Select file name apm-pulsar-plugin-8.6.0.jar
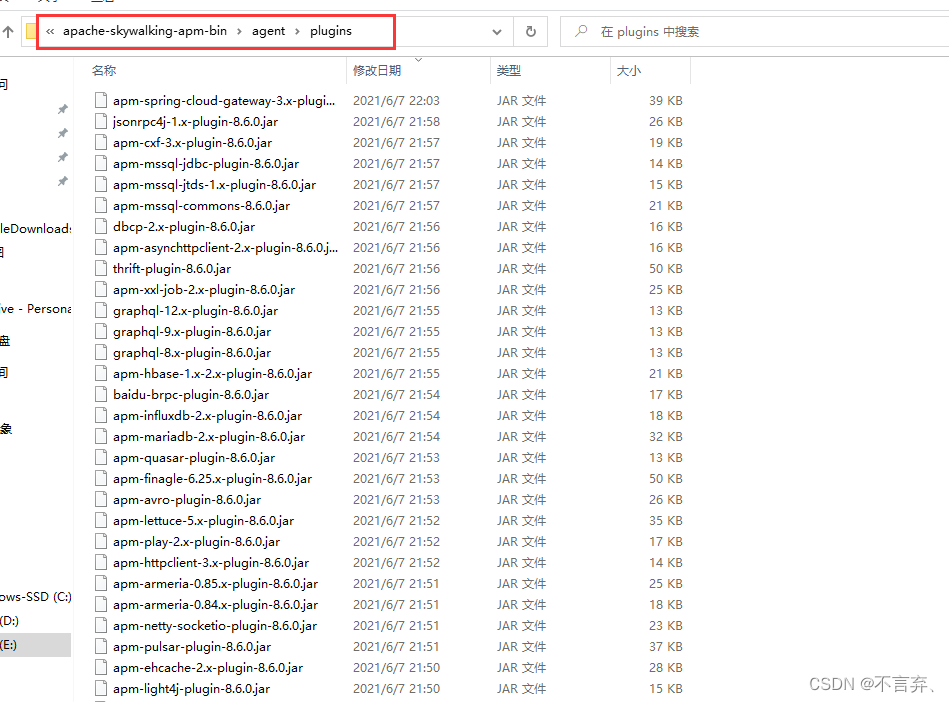The image size is (949, 702). click(192, 647)
